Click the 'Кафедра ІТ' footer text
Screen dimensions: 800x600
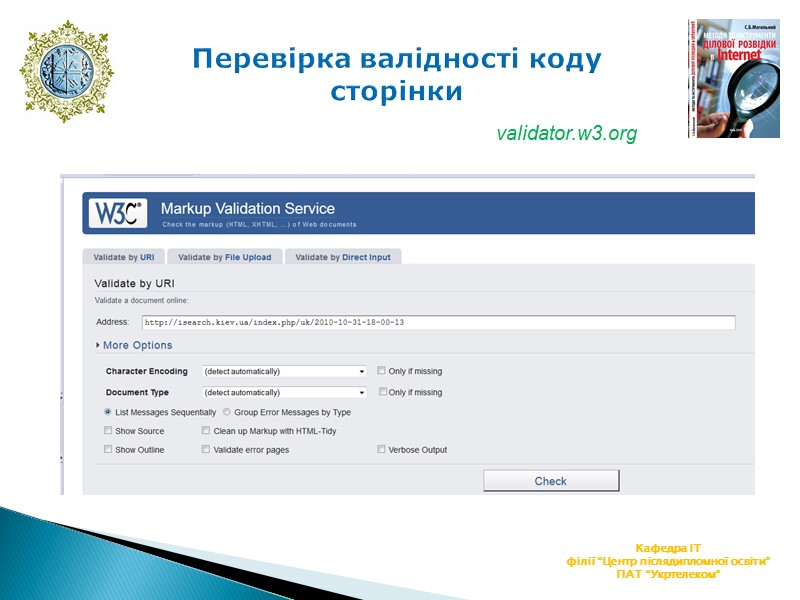[668, 548]
